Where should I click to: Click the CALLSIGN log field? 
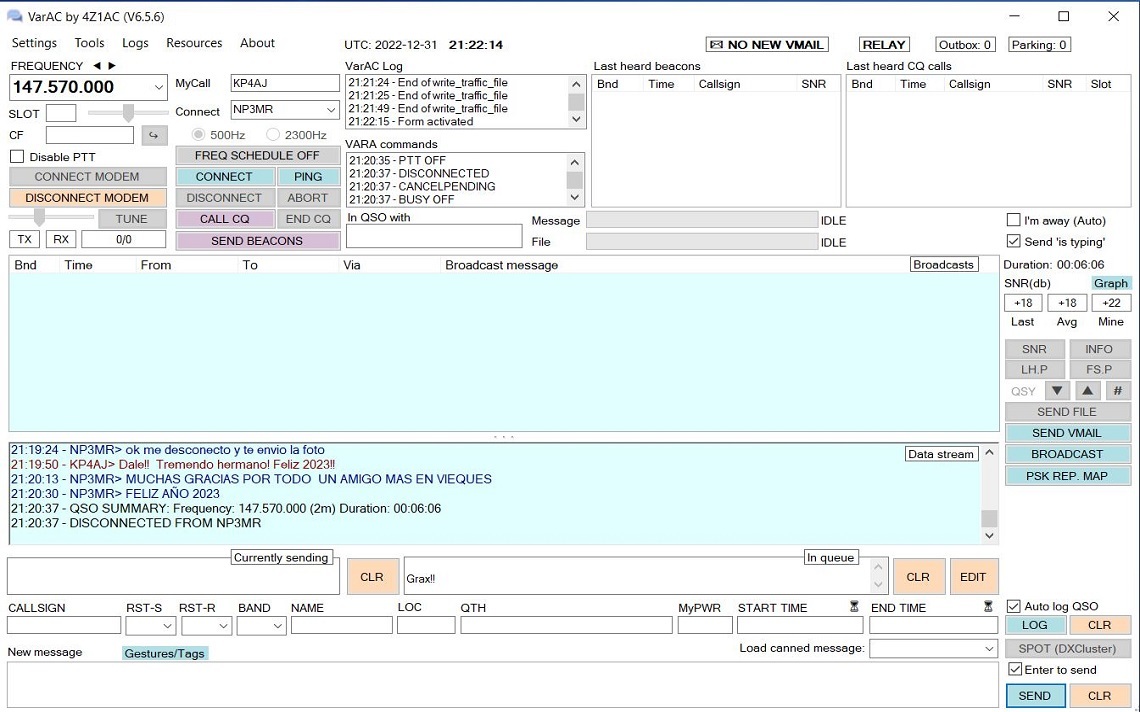click(64, 625)
